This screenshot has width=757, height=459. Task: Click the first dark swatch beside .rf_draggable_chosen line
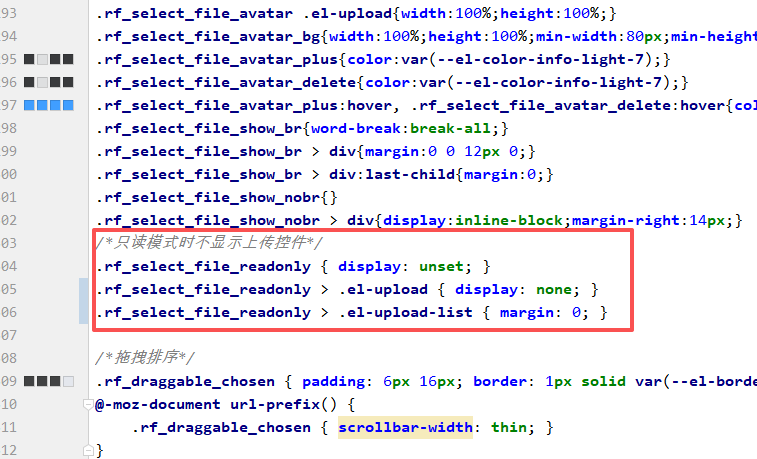coord(29,381)
